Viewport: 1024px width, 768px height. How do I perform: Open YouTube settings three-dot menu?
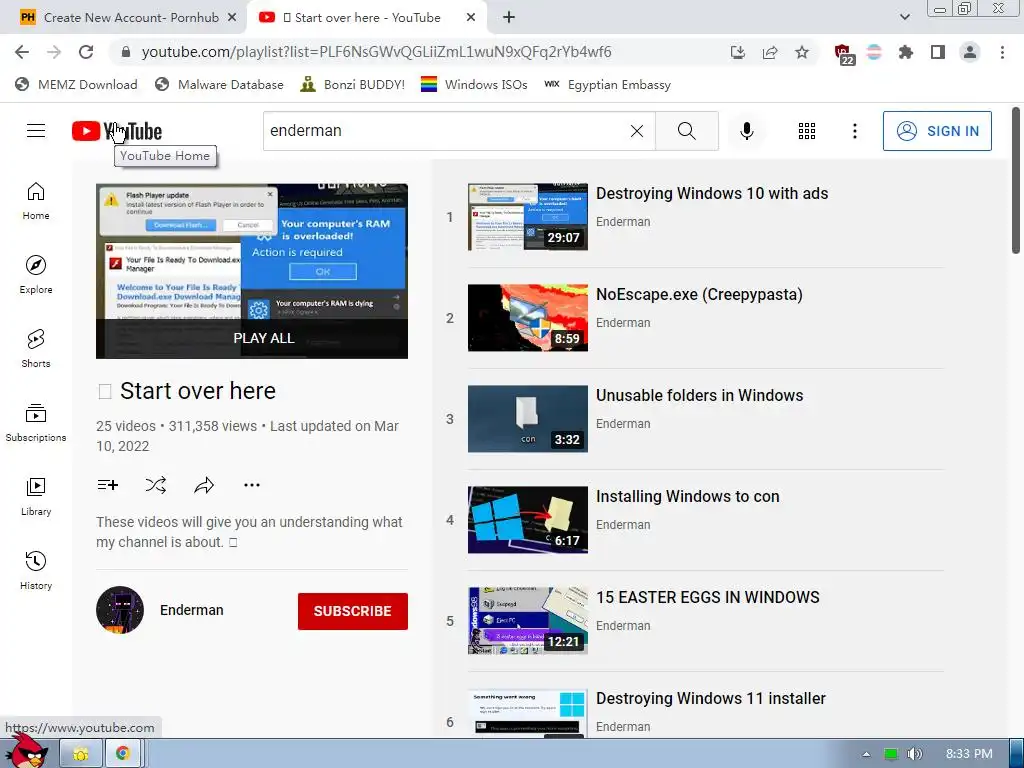[x=854, y=131]
